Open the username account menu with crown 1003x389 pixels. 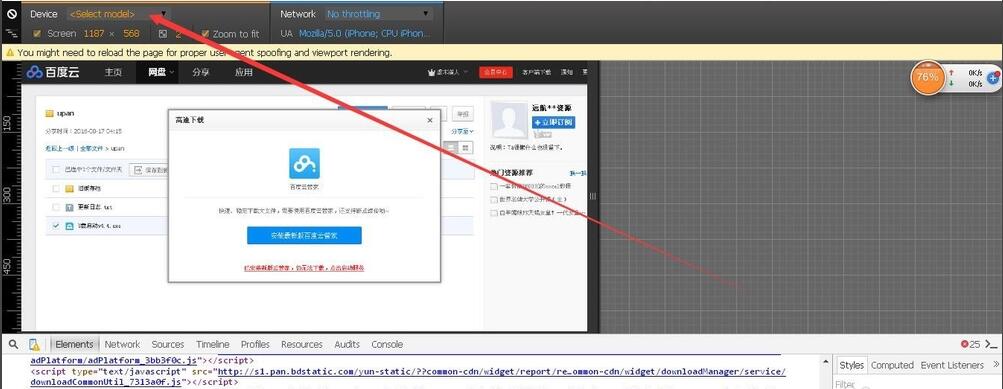click(448, 72)
